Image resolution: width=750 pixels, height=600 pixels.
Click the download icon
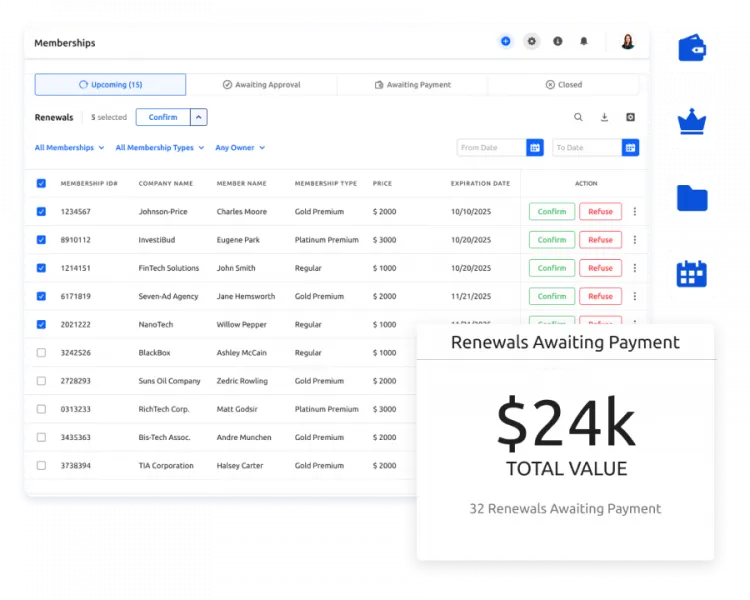tap(605, 117)
